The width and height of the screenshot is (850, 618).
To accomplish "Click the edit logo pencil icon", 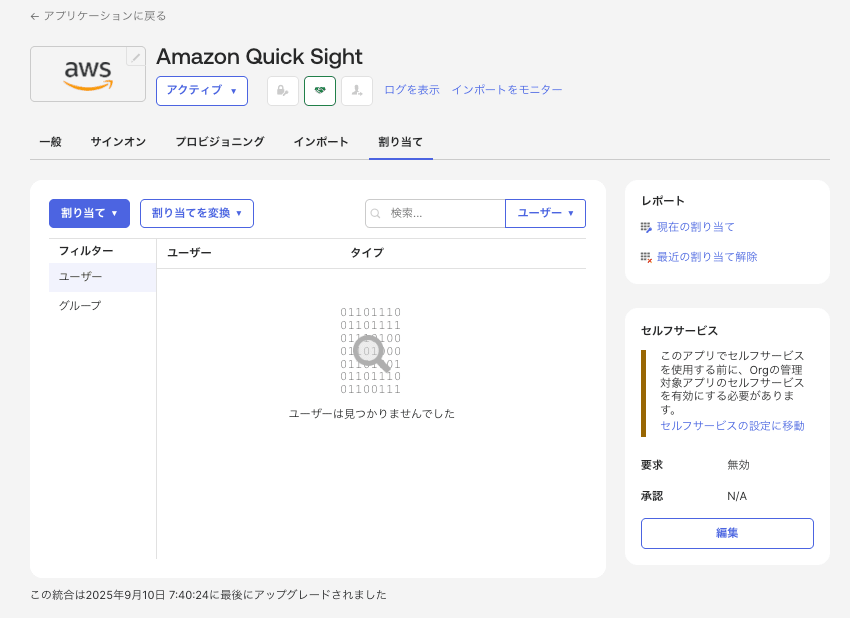I will click(x=136, y=57).
